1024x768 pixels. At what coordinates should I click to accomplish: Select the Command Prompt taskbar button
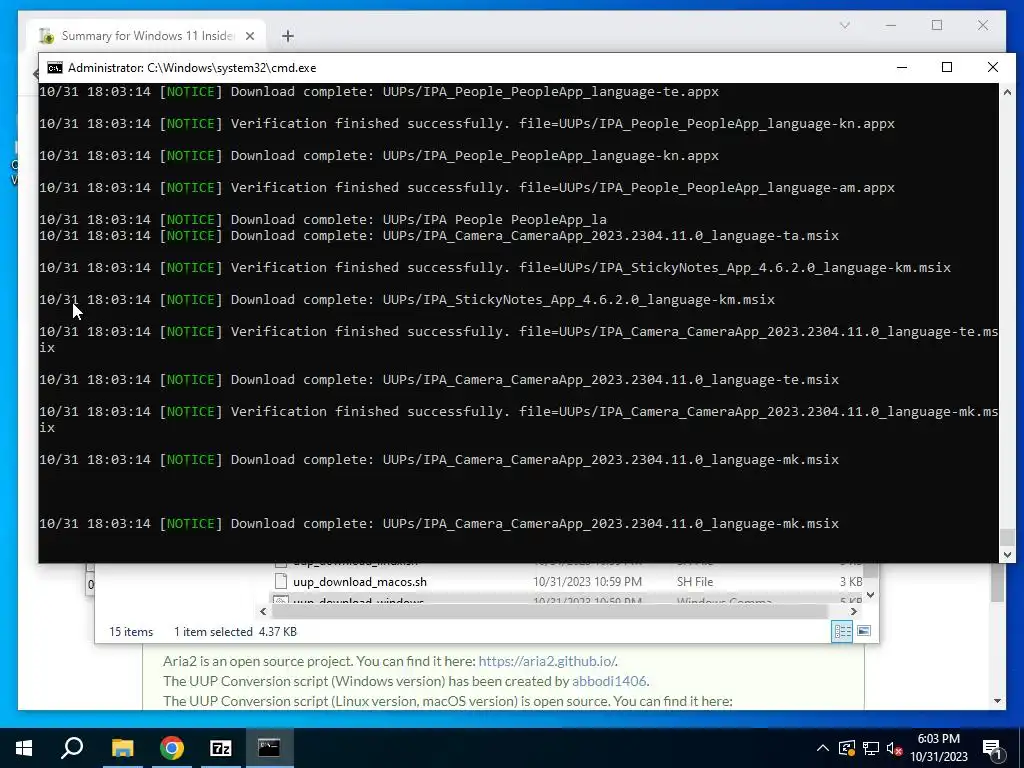pos(269,748)
